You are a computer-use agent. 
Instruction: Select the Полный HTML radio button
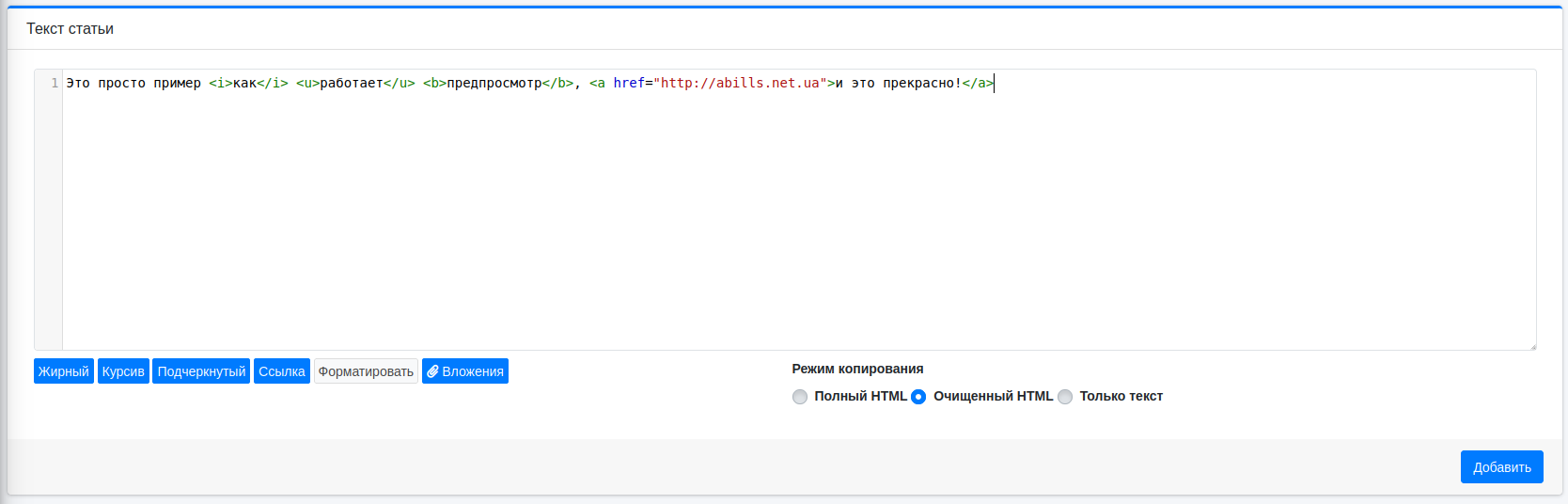point(800,397)
